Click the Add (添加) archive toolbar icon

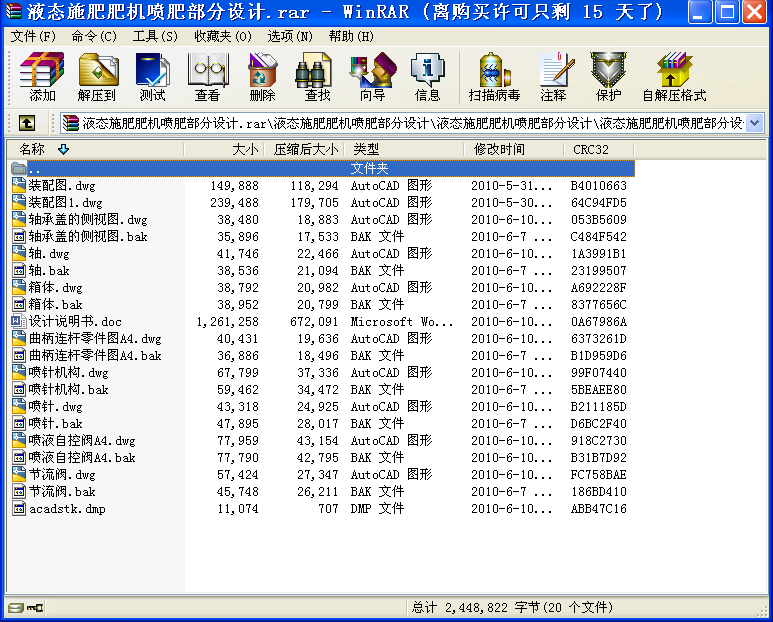click(42, 76)
